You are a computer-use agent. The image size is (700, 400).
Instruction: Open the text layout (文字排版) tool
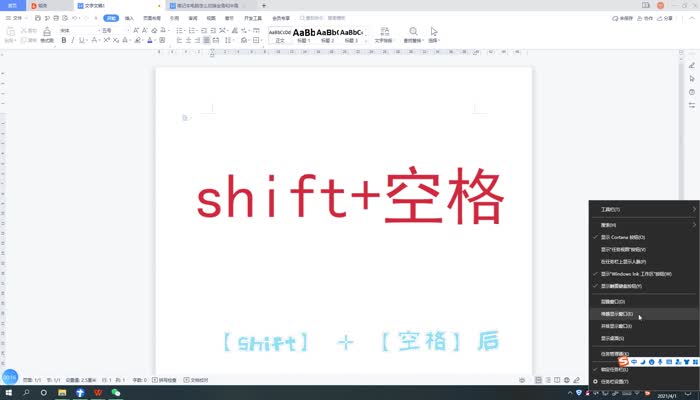pyautogui.click(x=384, y=35)
